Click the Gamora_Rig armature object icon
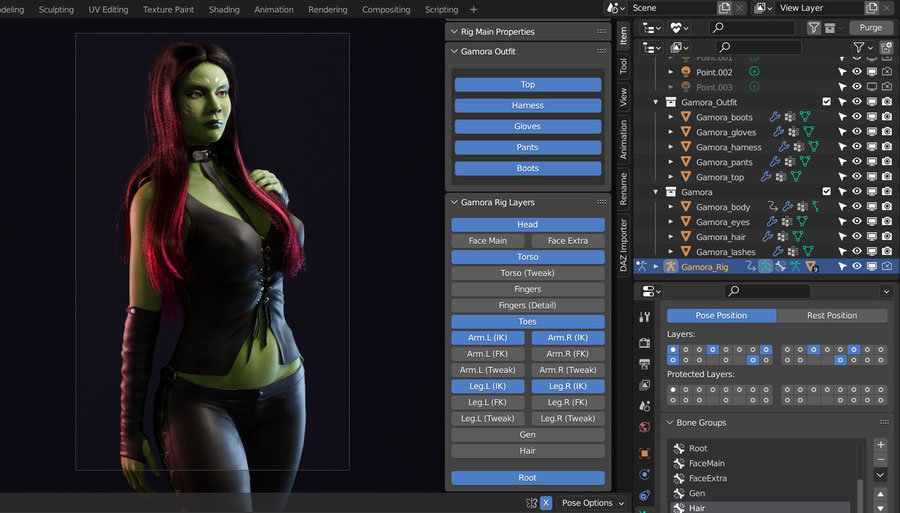The width and height of the screenshot is (900, 513). [670, 266]
